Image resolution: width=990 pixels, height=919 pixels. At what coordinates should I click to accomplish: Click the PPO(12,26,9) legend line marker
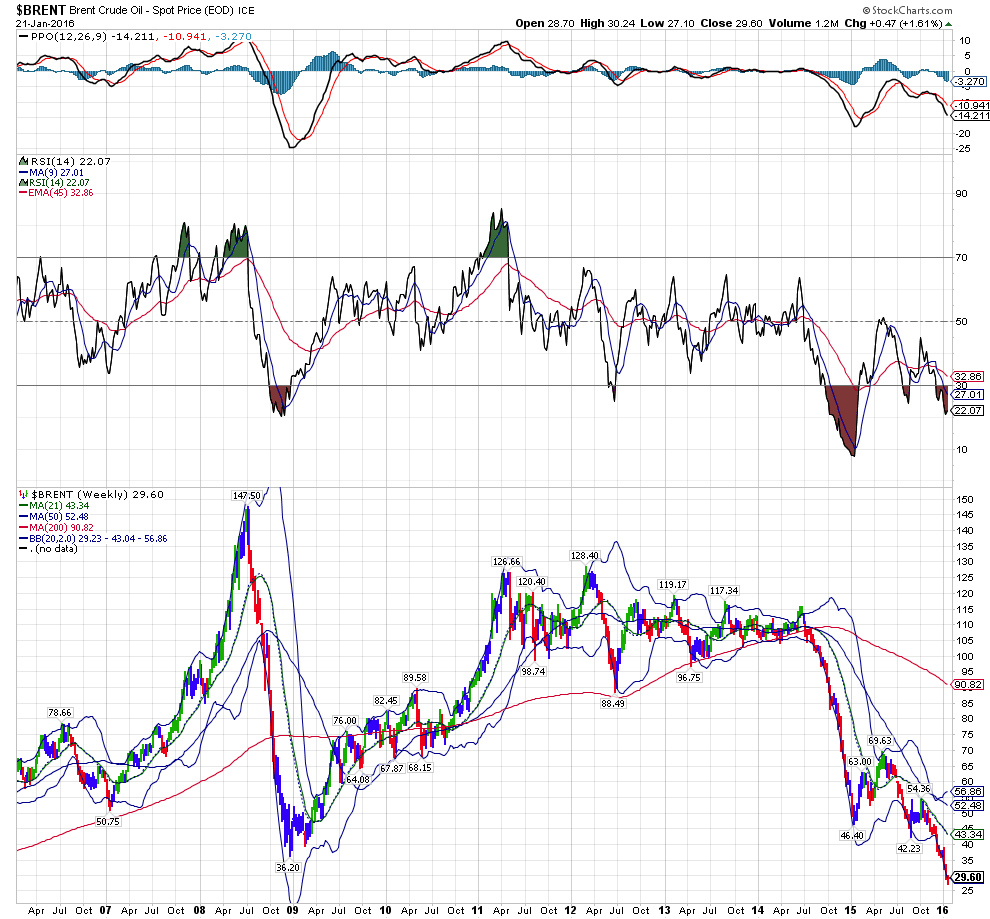[23, 36]
